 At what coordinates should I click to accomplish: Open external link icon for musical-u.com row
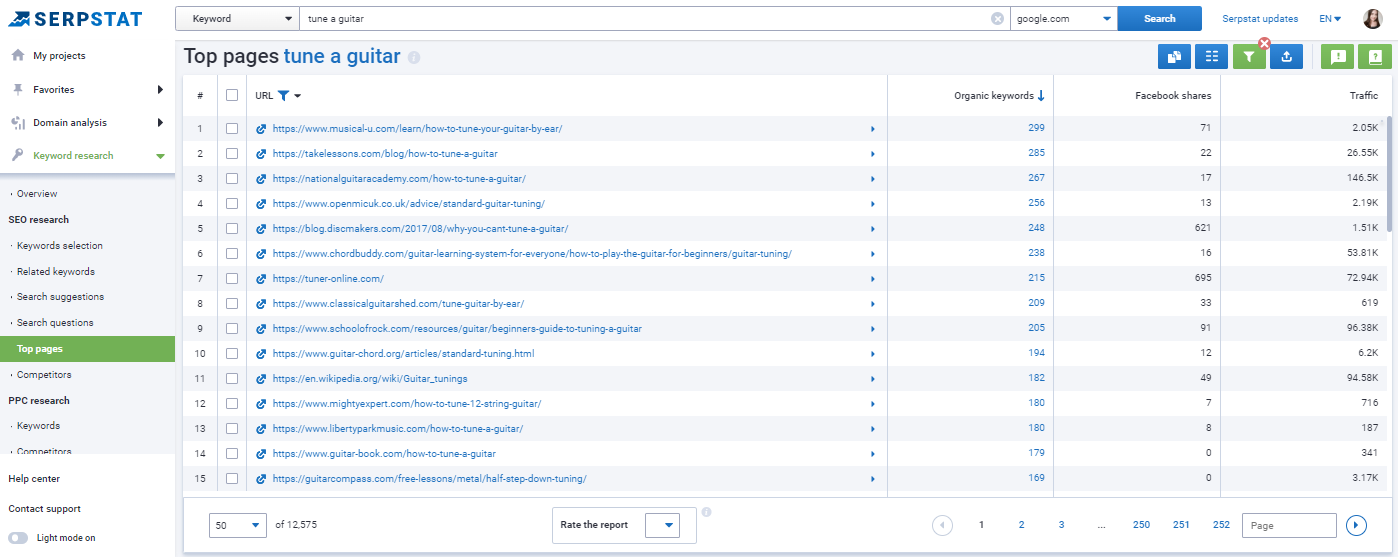[x=261, y=129]
